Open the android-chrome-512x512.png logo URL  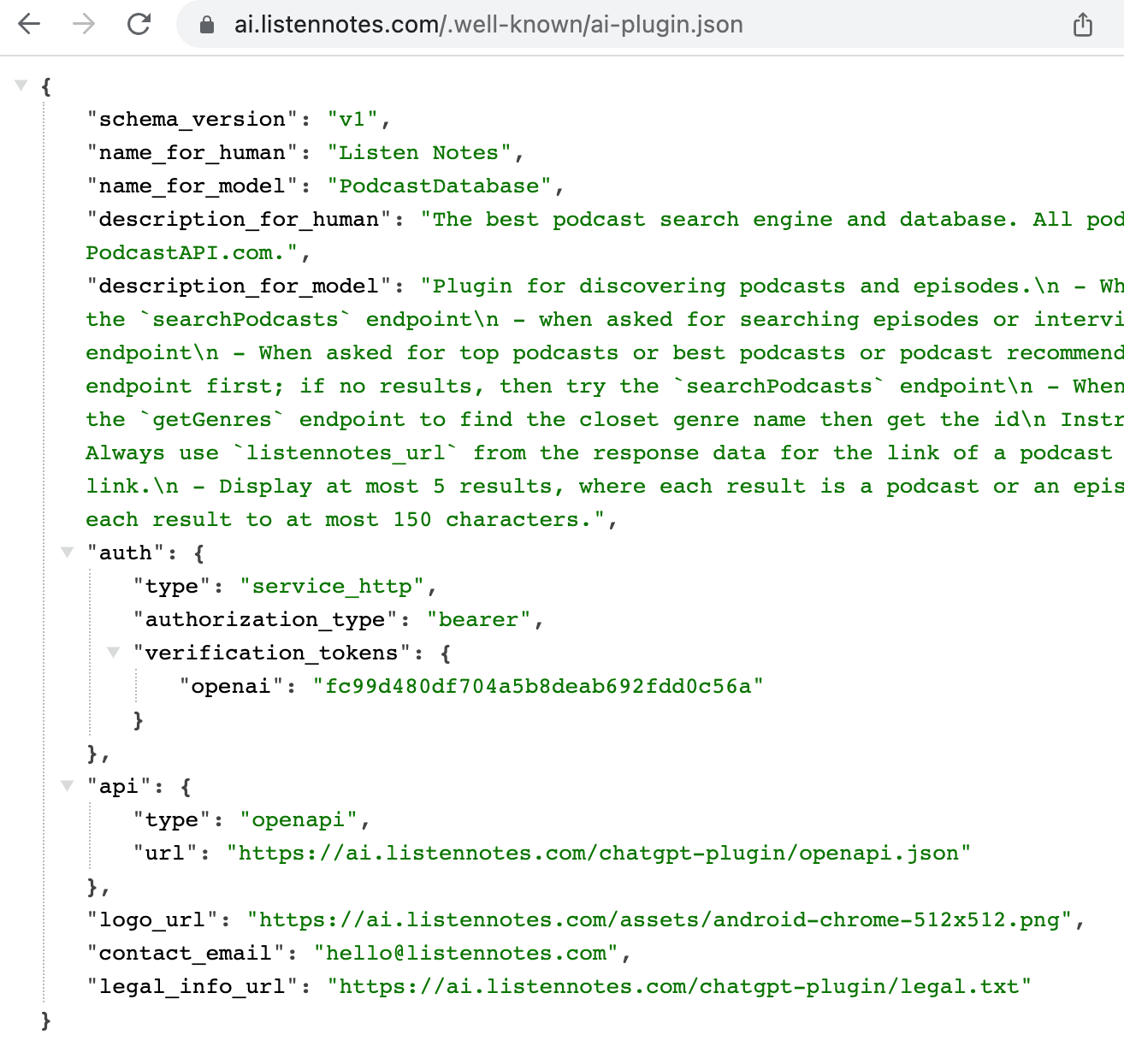(660, 919)
